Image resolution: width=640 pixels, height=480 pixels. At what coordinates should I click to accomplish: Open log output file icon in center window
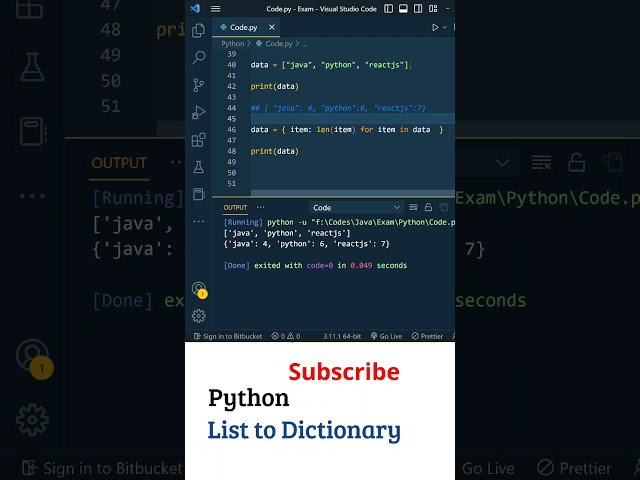point(443,207)
